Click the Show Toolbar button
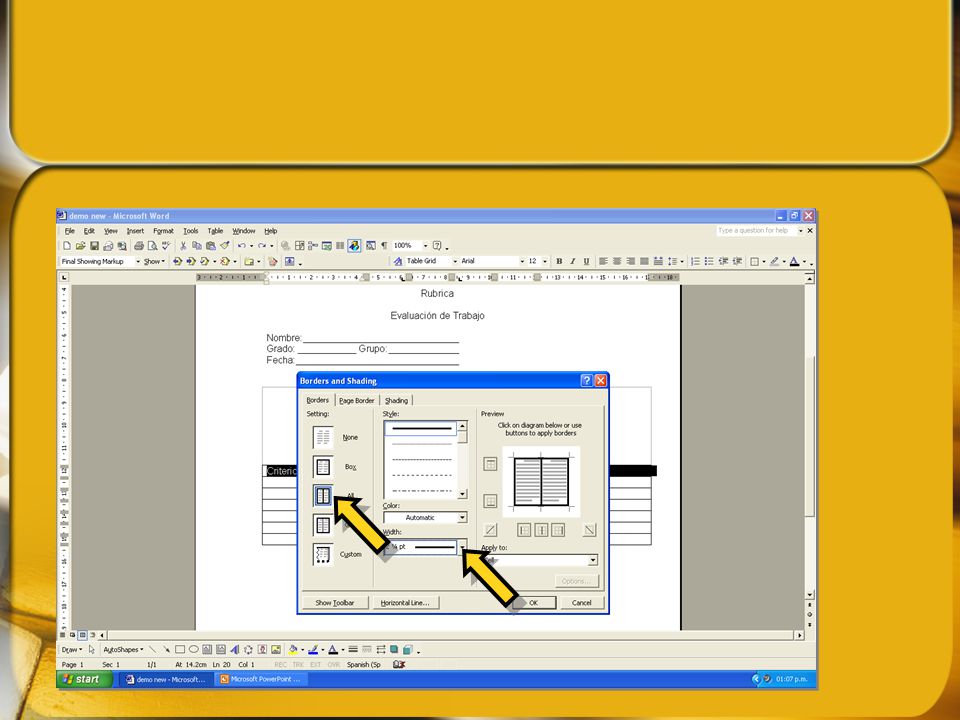 (x=334, y=603)
